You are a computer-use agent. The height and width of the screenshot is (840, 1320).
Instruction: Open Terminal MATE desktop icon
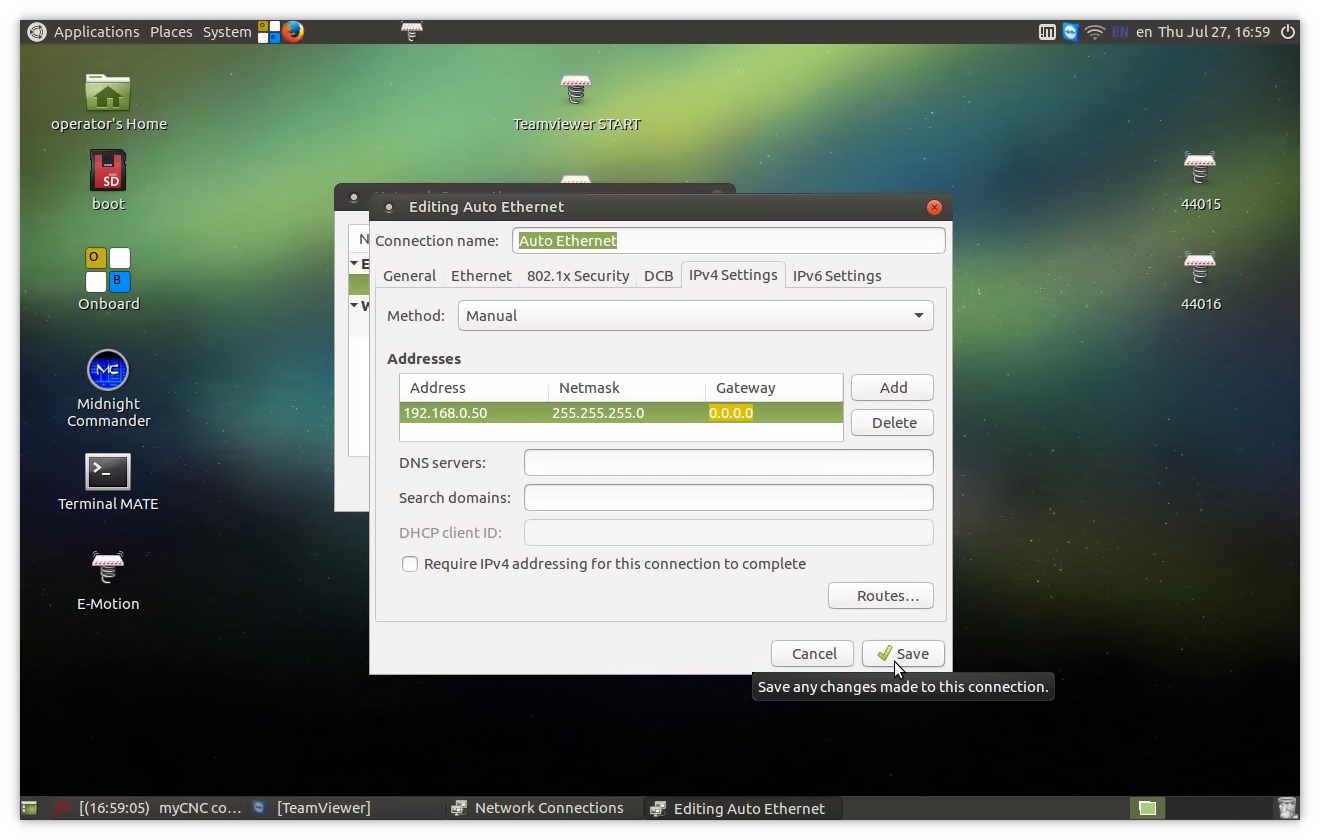(x=108, y=472)
